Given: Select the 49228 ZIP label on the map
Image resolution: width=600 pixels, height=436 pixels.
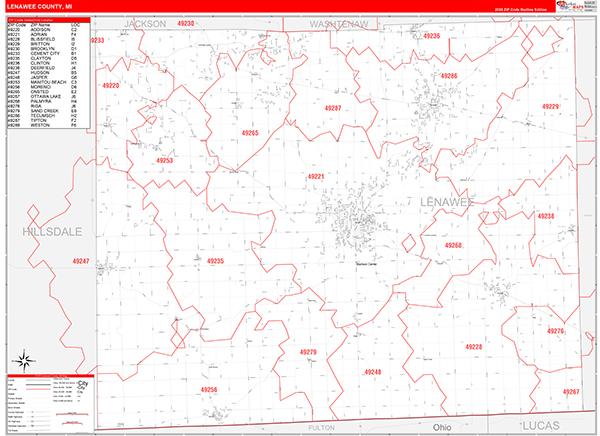Looking at the screenshot, I should pyautogui.click(x=473, y=347).
